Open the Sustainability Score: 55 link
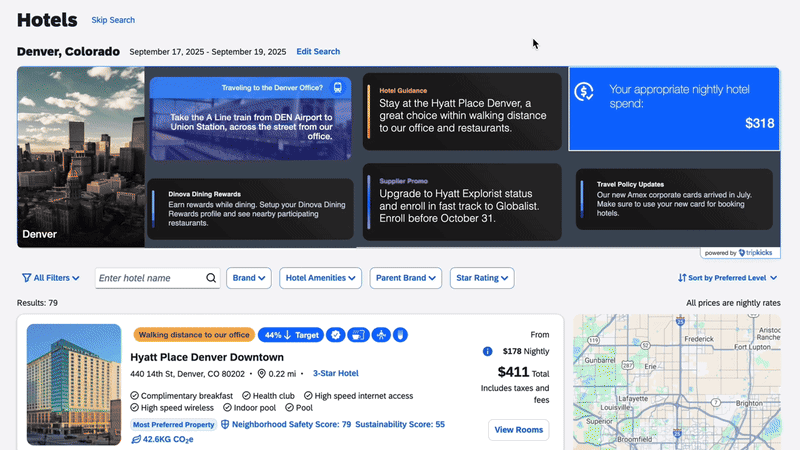The height and width of the screenshot is (450, 800). click(400, 424)
